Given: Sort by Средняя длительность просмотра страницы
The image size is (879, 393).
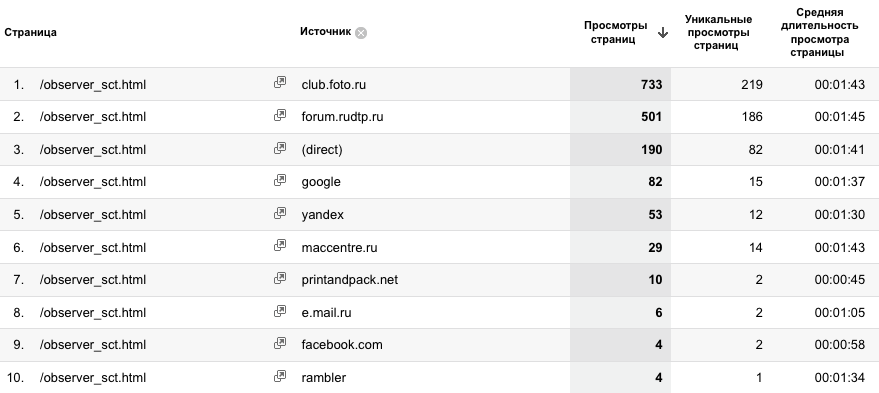Looking at the screenshot, I should pos(819,33).
